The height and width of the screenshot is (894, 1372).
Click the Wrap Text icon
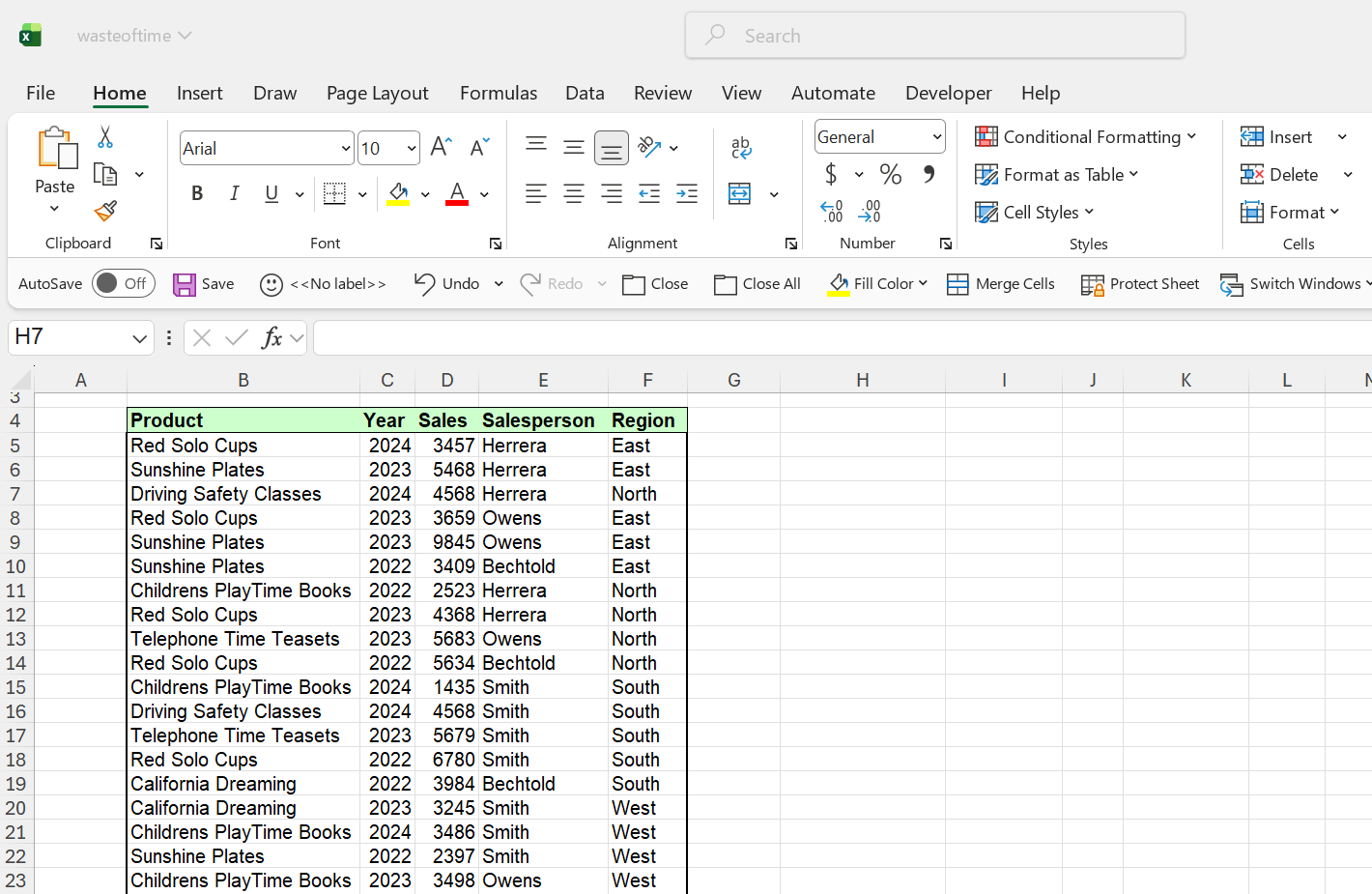click(x=741, y=147)
